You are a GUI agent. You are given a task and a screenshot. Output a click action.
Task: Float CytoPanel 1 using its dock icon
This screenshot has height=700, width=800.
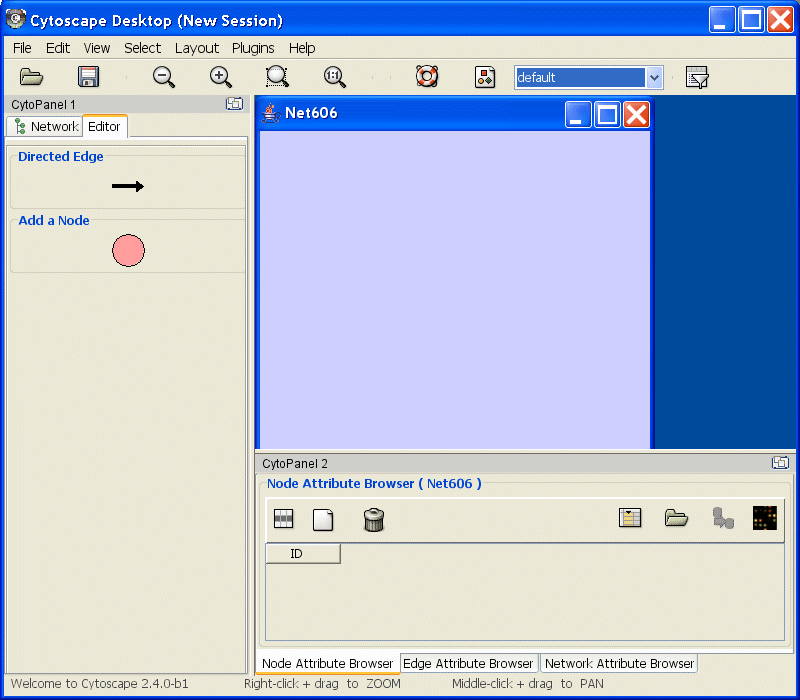coord(234,104)
